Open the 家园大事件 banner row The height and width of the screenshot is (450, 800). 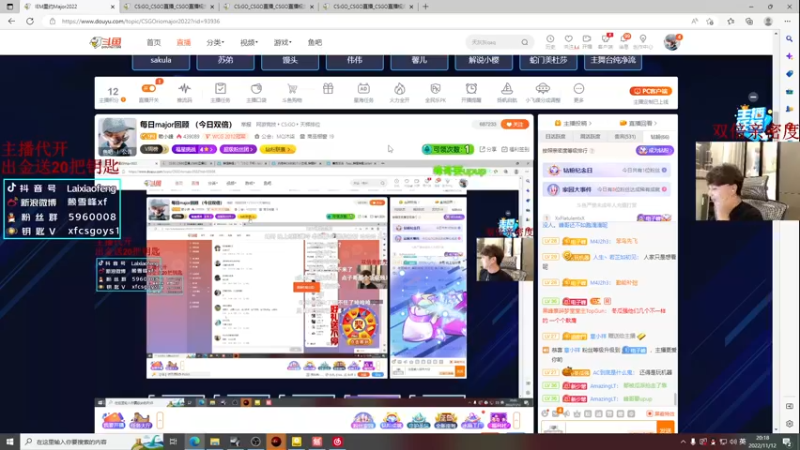[x=608, y=189]
